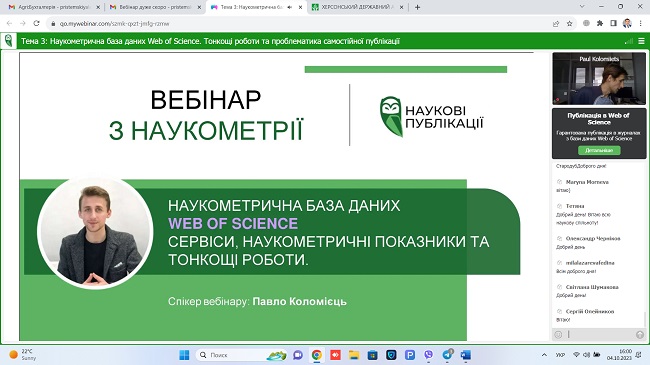Send the chat message with arrow button
This screenshot has width=650, height=365.
(640, 334)
